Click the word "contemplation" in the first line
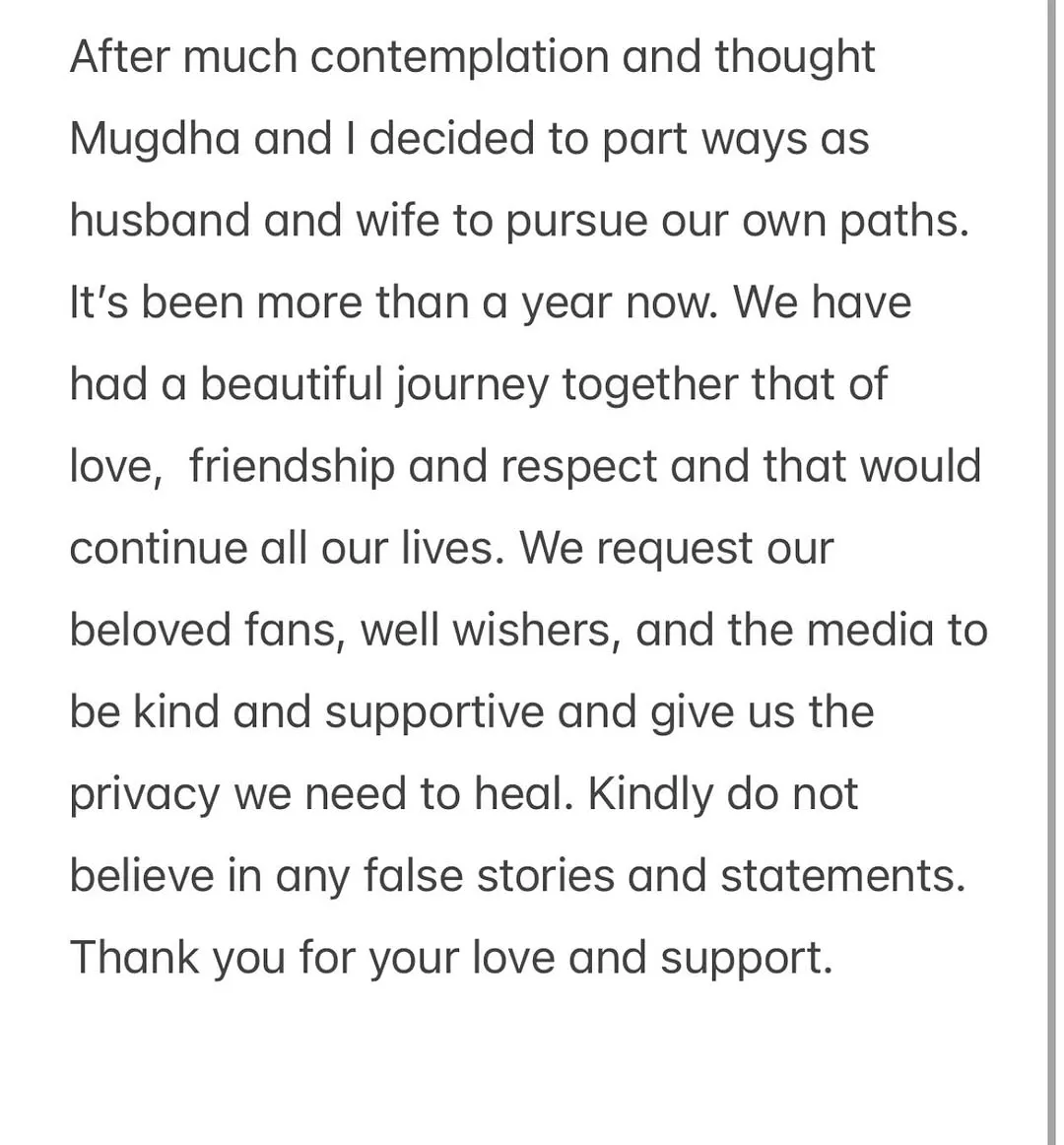The width and height of the screenshot is (1064, 1145). tap(460, 57)
